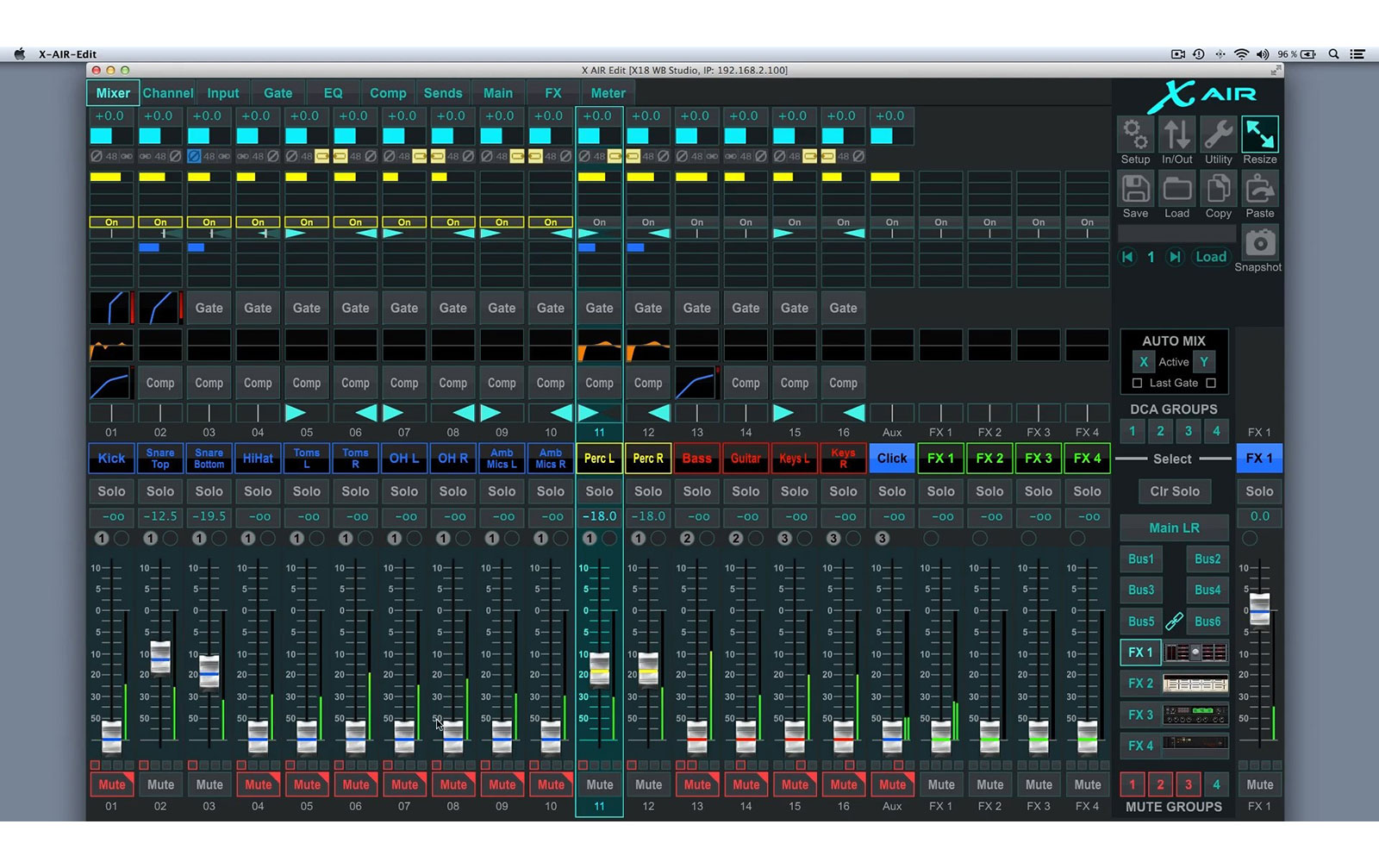Open the Sends tab
This screenshot has height=868, width=1379.
point(443,93)
